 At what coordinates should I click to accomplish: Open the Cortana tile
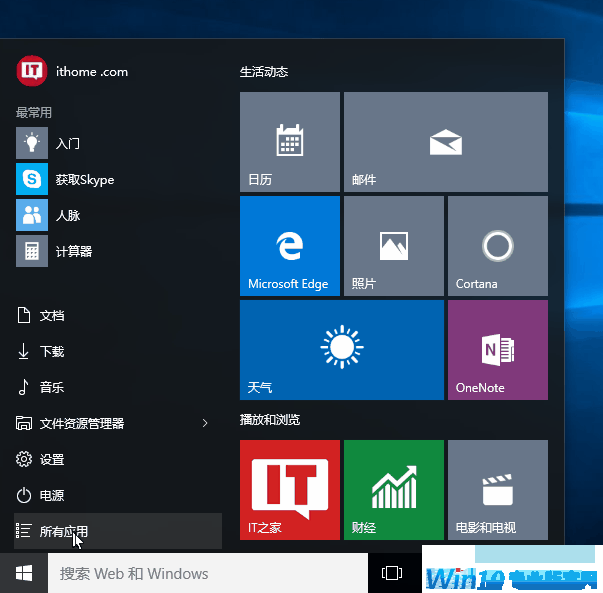click(x=497, y=246)
